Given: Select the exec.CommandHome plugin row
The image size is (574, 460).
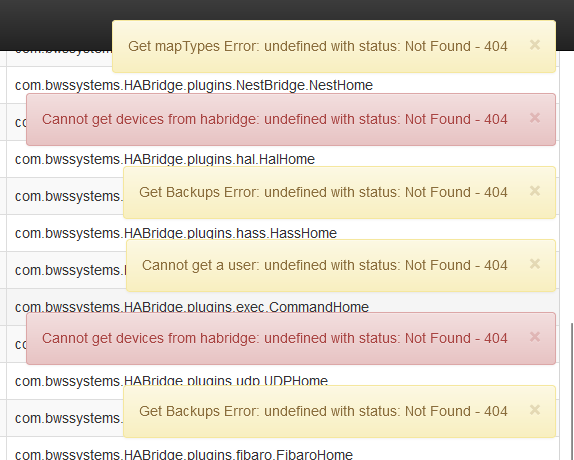Looking at the screenshot, I should click(283, 307).
